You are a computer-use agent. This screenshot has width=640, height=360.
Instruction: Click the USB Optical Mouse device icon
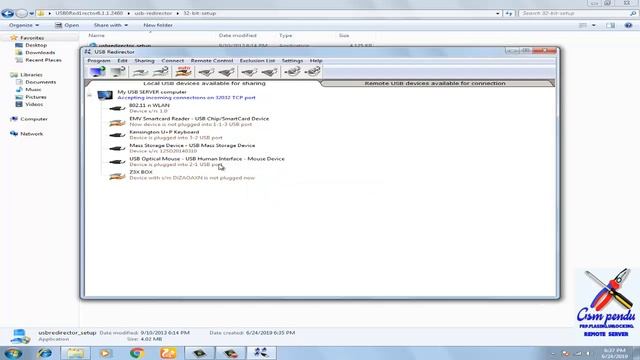pyautogui.click(x=117, y=162)
